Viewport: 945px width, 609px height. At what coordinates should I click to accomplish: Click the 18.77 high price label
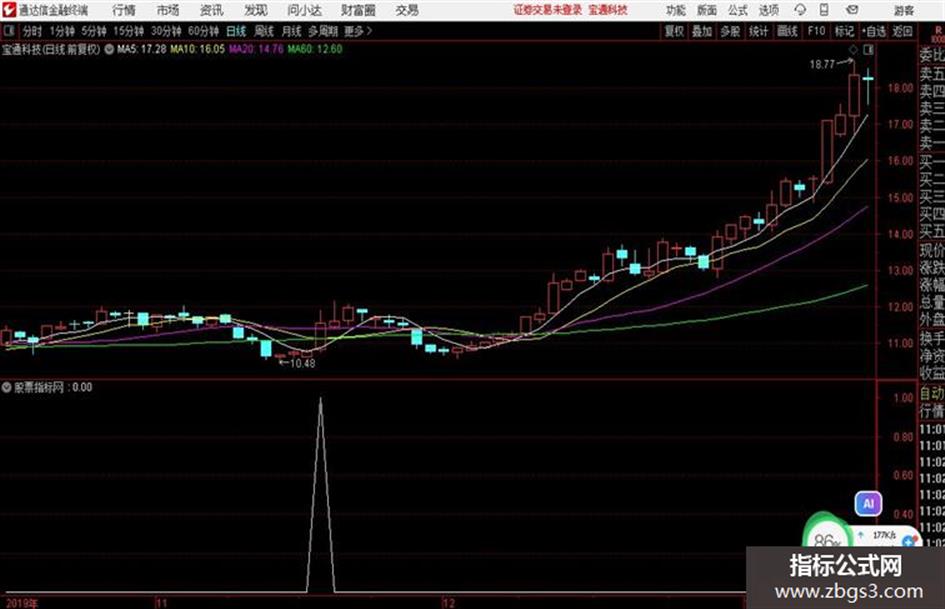pyautogui.click(x=822, y=64)
